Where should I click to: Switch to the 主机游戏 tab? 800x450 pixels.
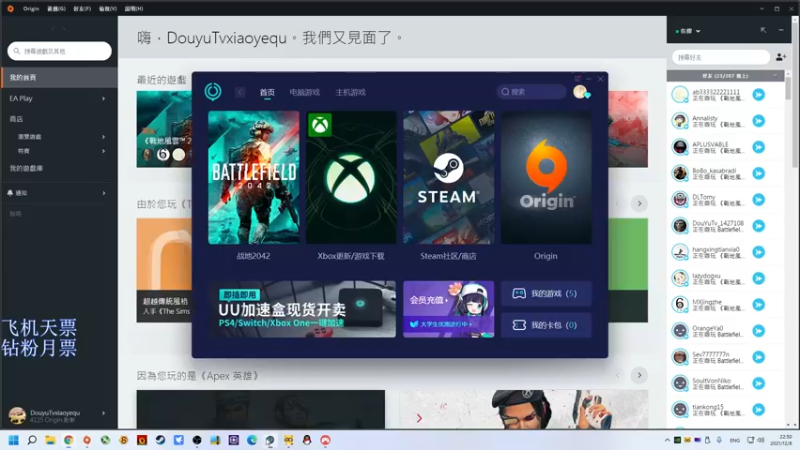(x=351, y=92)
